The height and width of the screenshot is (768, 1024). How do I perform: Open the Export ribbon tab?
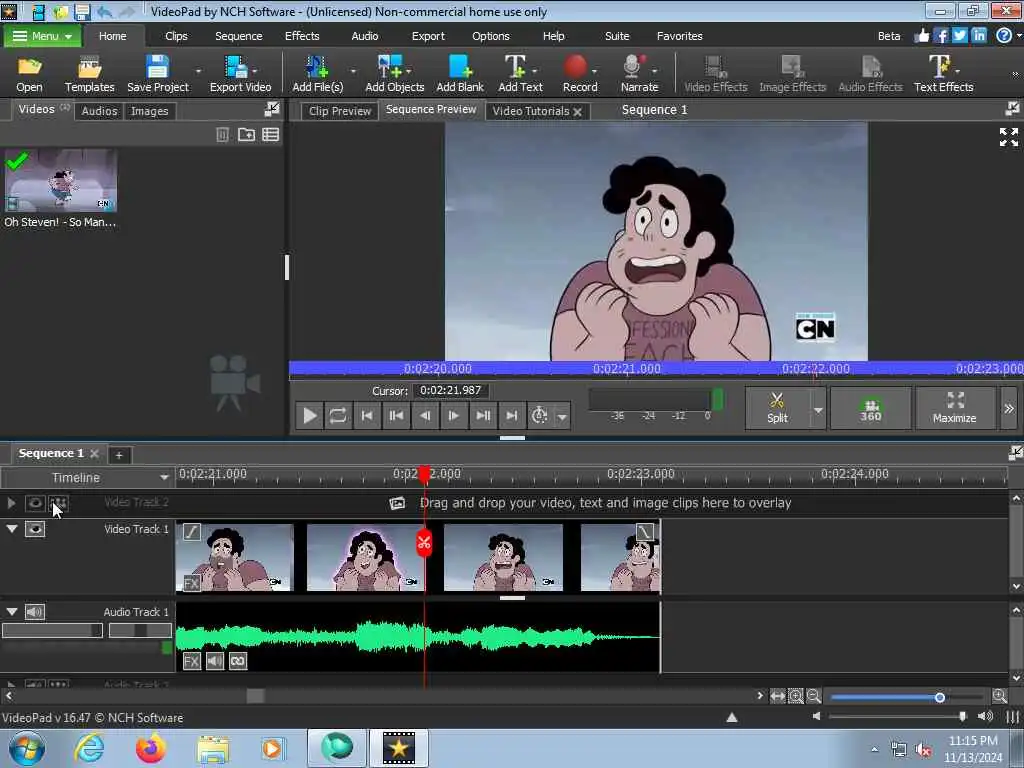(x=428, y=36)
